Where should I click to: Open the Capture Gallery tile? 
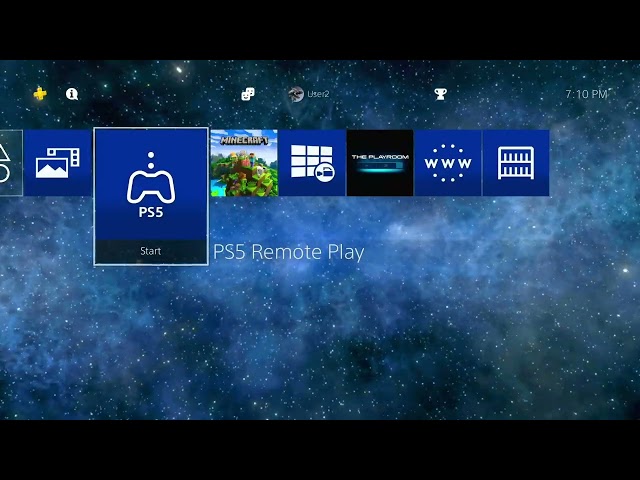[58, 163]
